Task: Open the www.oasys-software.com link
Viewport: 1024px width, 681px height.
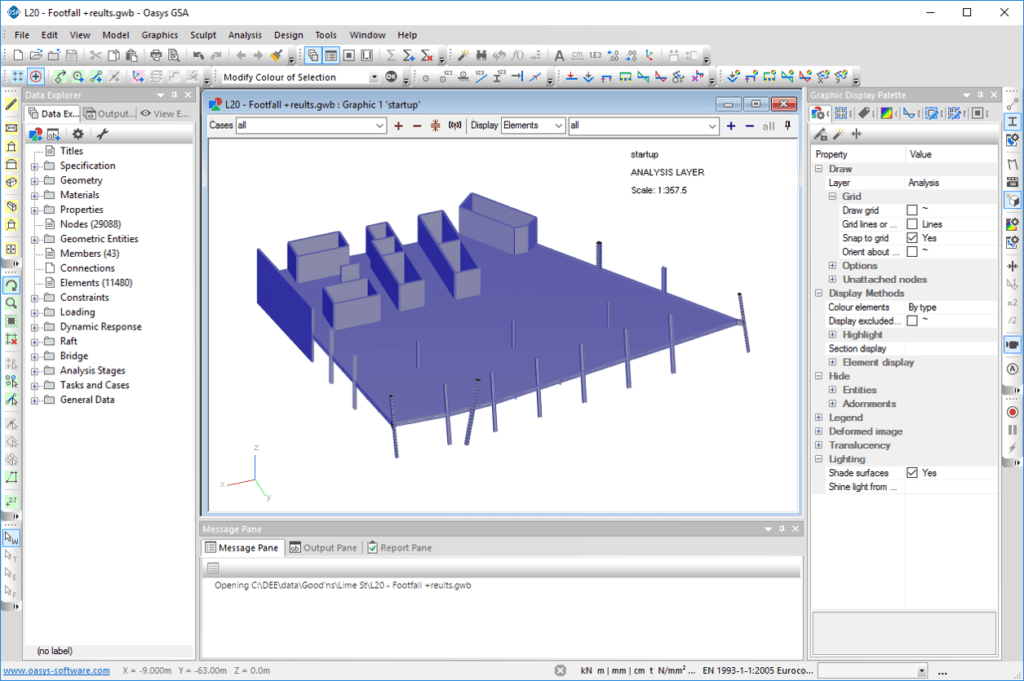Action: [x=57, y=671]
